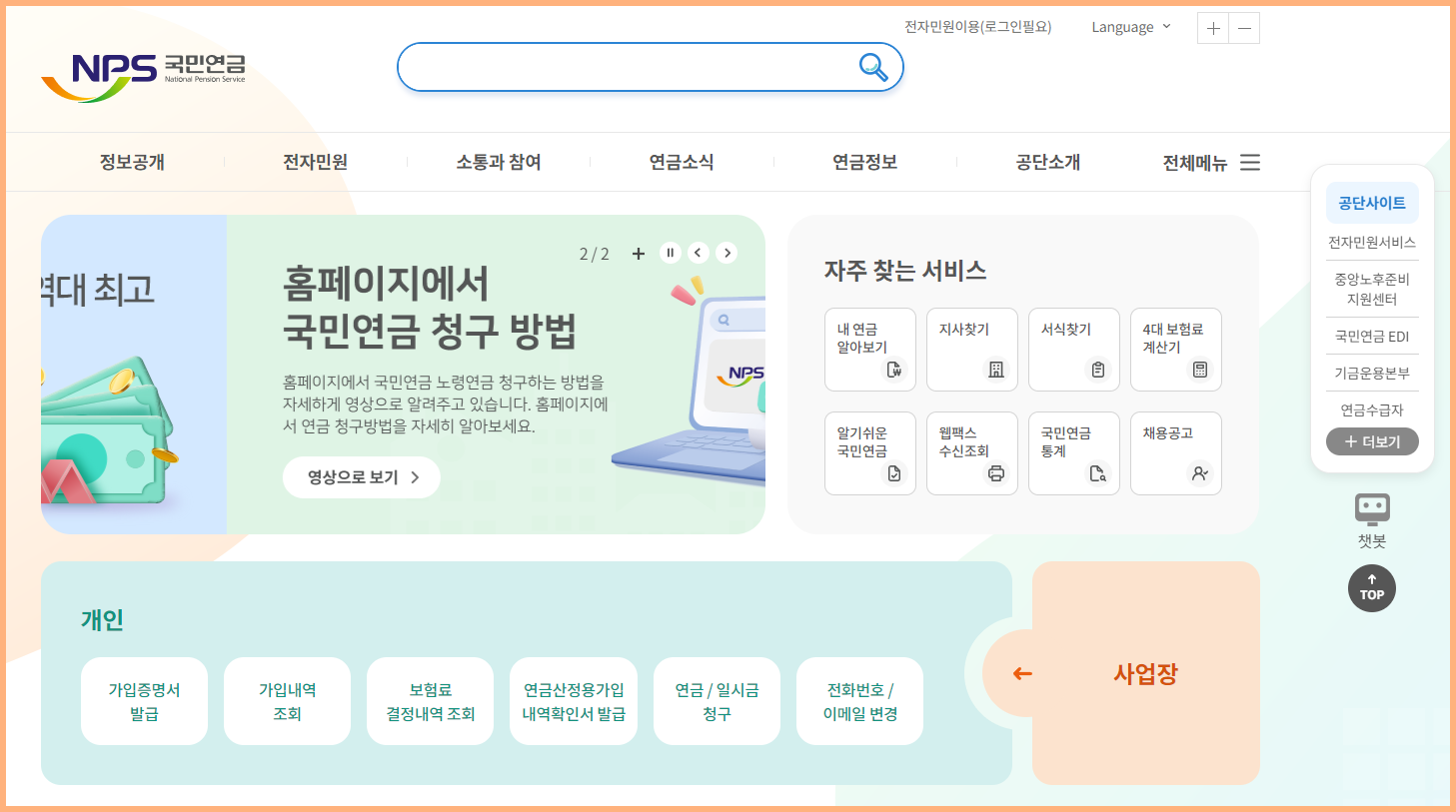Open the 전자민원 menu
This screenshot has width=1456, height=812.
[316, 162]
